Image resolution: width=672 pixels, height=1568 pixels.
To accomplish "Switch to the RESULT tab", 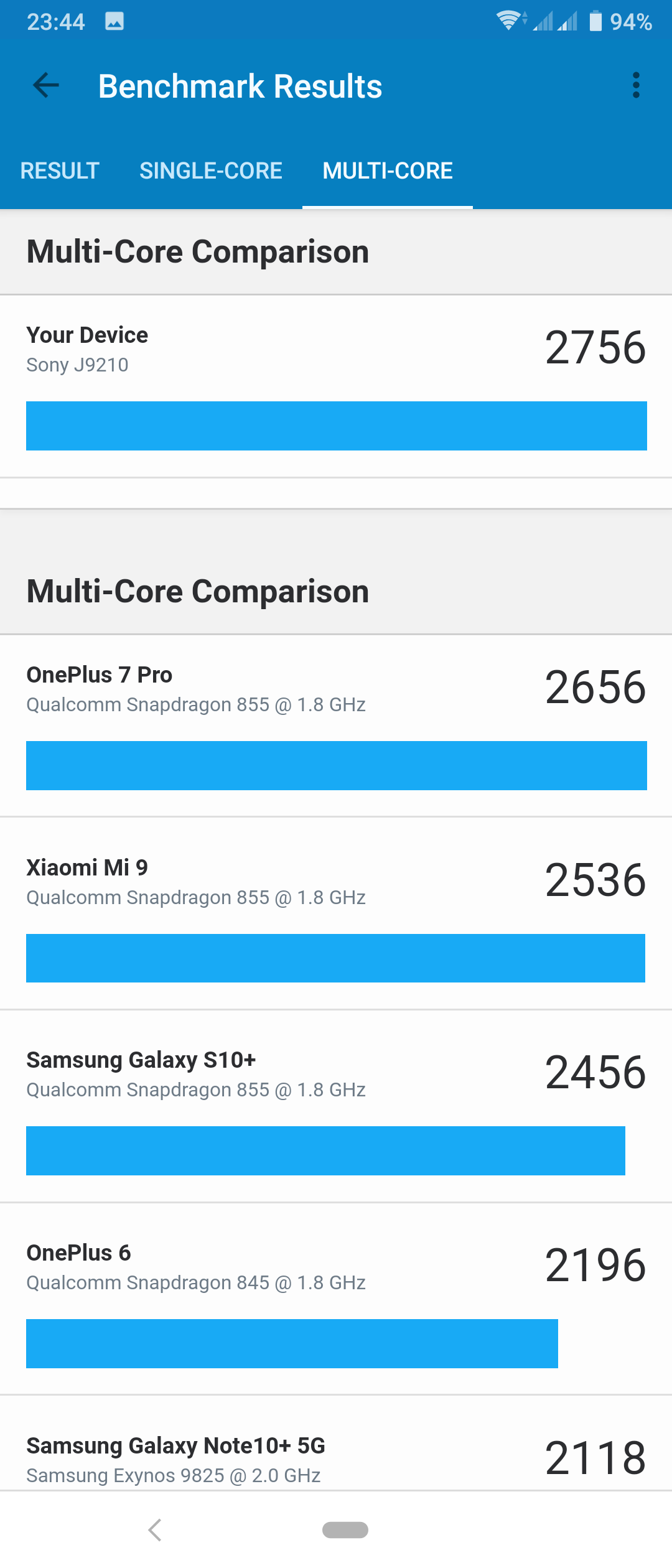I will (60, 170).
